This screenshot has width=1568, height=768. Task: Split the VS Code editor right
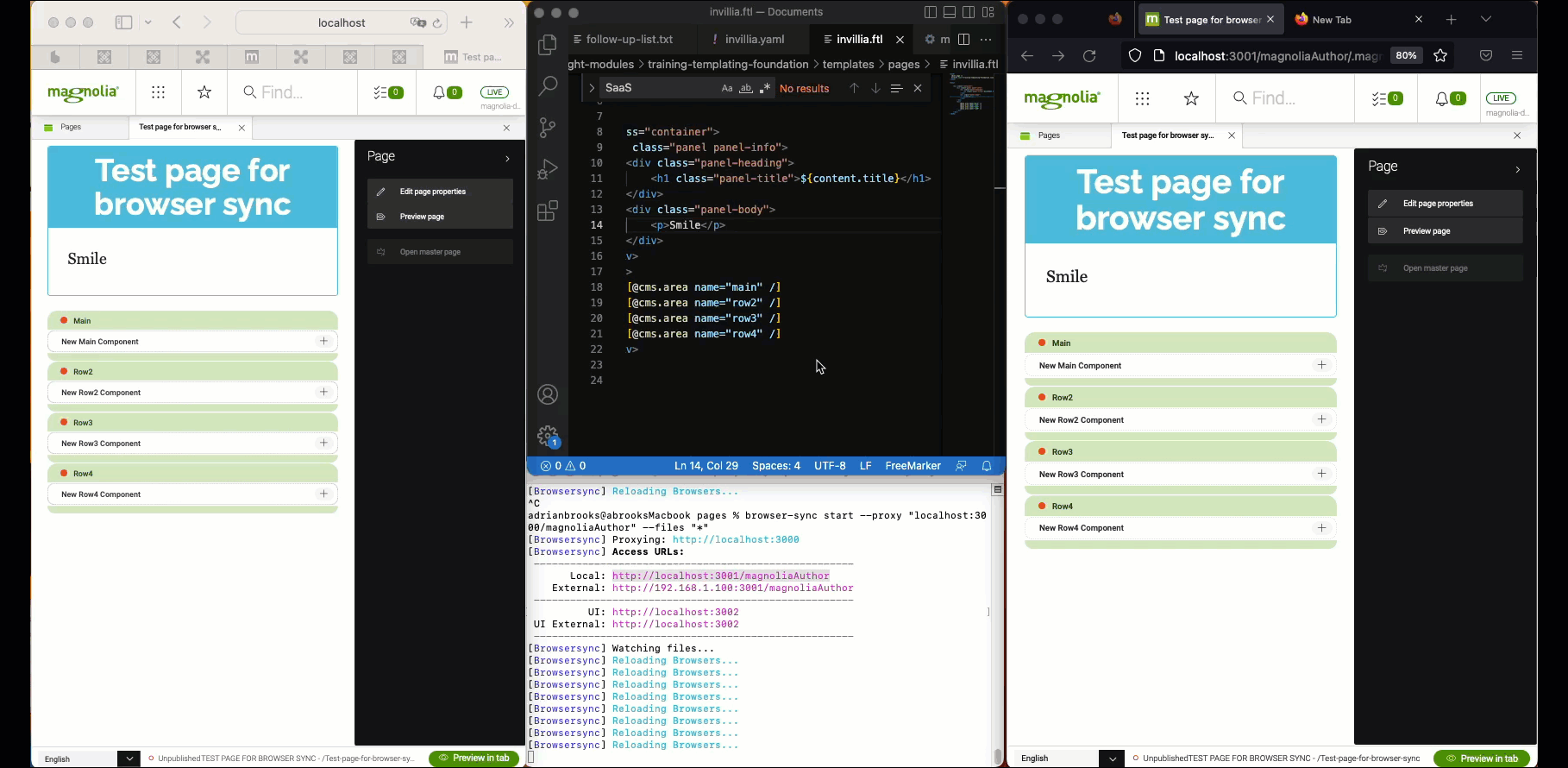(964, 39)
